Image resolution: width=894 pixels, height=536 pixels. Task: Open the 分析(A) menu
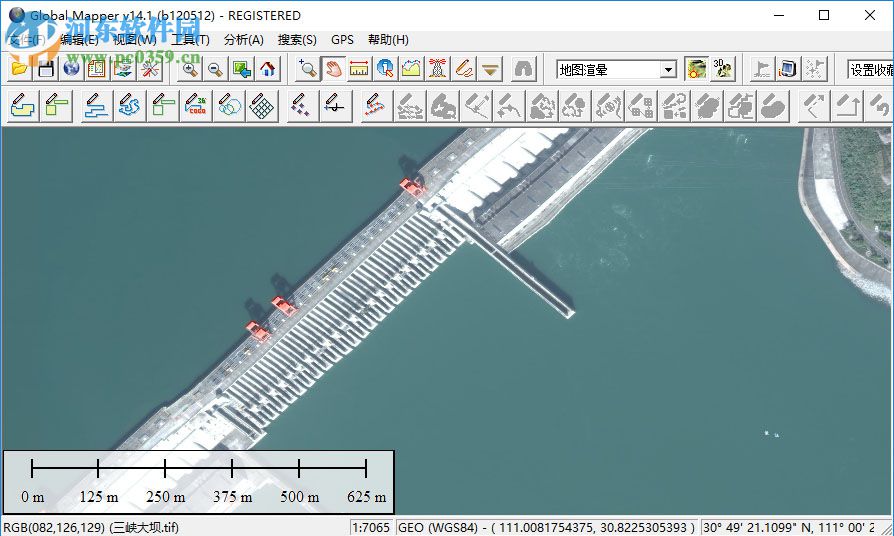pyautogui.click(x=243, y=40)
